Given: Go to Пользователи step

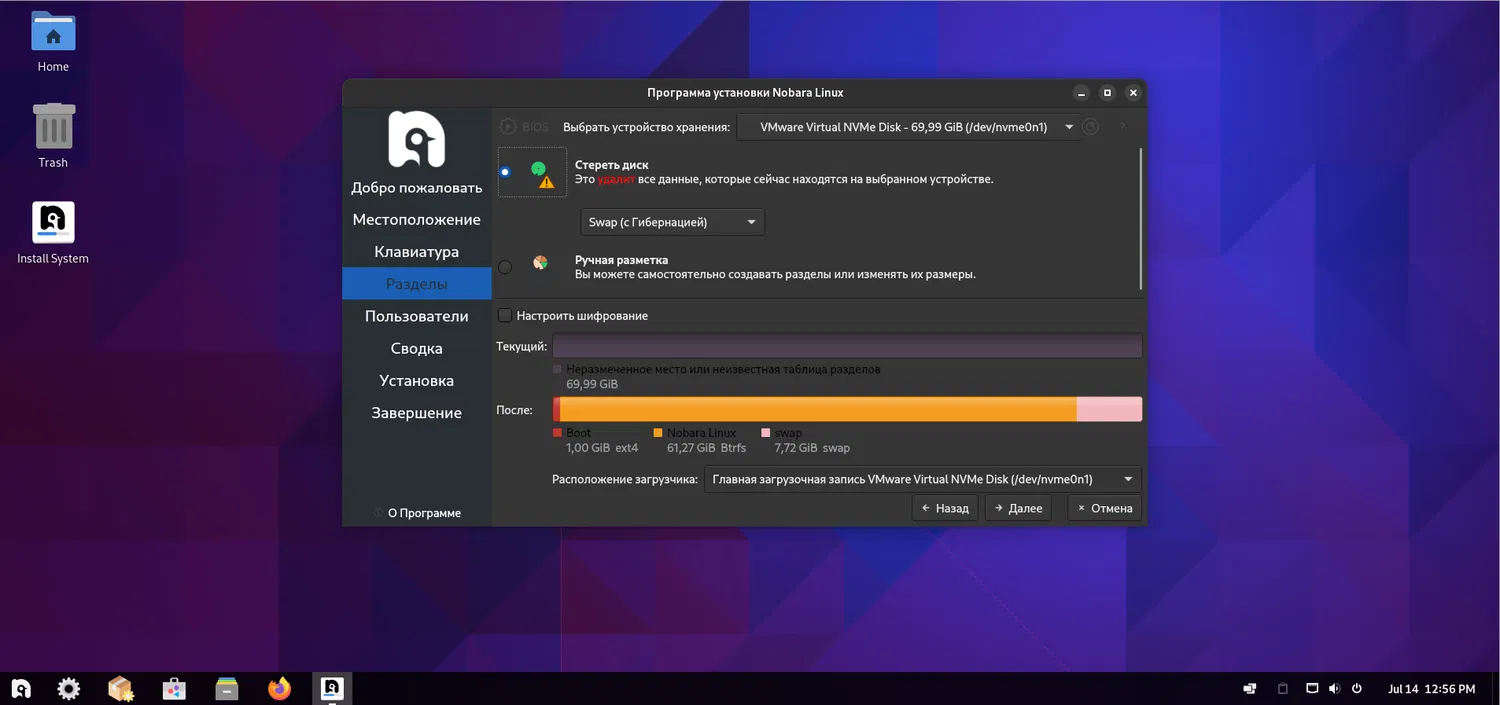Looking at the screenshot, I should click(416, 316).
